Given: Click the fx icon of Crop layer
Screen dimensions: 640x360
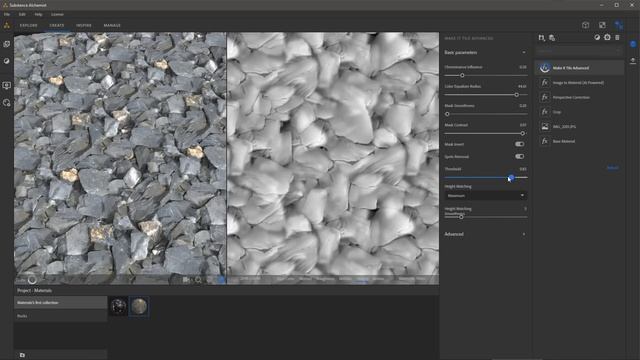Looking at the screenshot, I should (x=544, y=112).
